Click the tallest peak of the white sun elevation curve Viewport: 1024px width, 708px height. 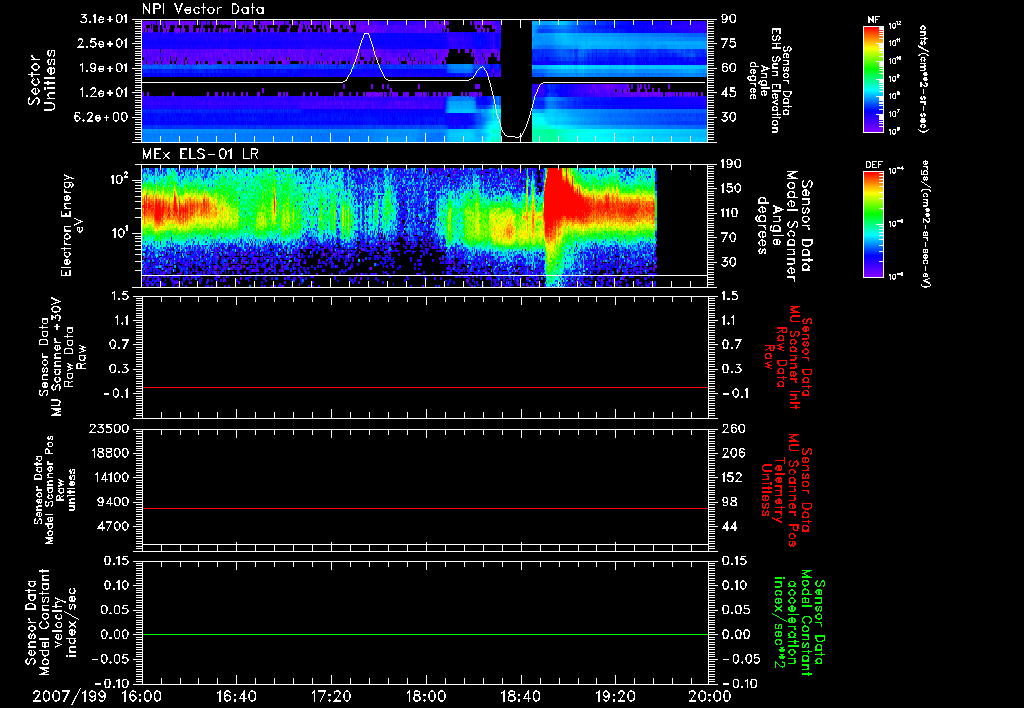tap(366, 34)
